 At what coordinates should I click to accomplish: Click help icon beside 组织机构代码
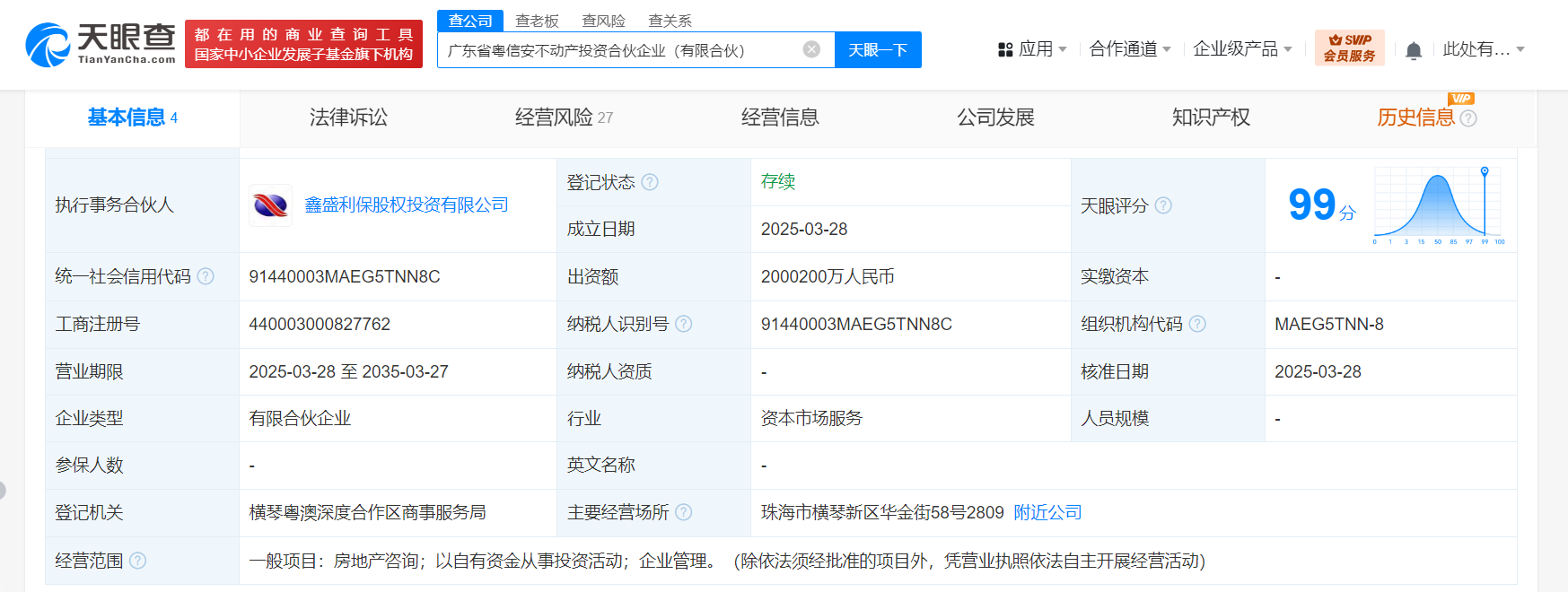pyautogui.click(x=1197, y=324)
